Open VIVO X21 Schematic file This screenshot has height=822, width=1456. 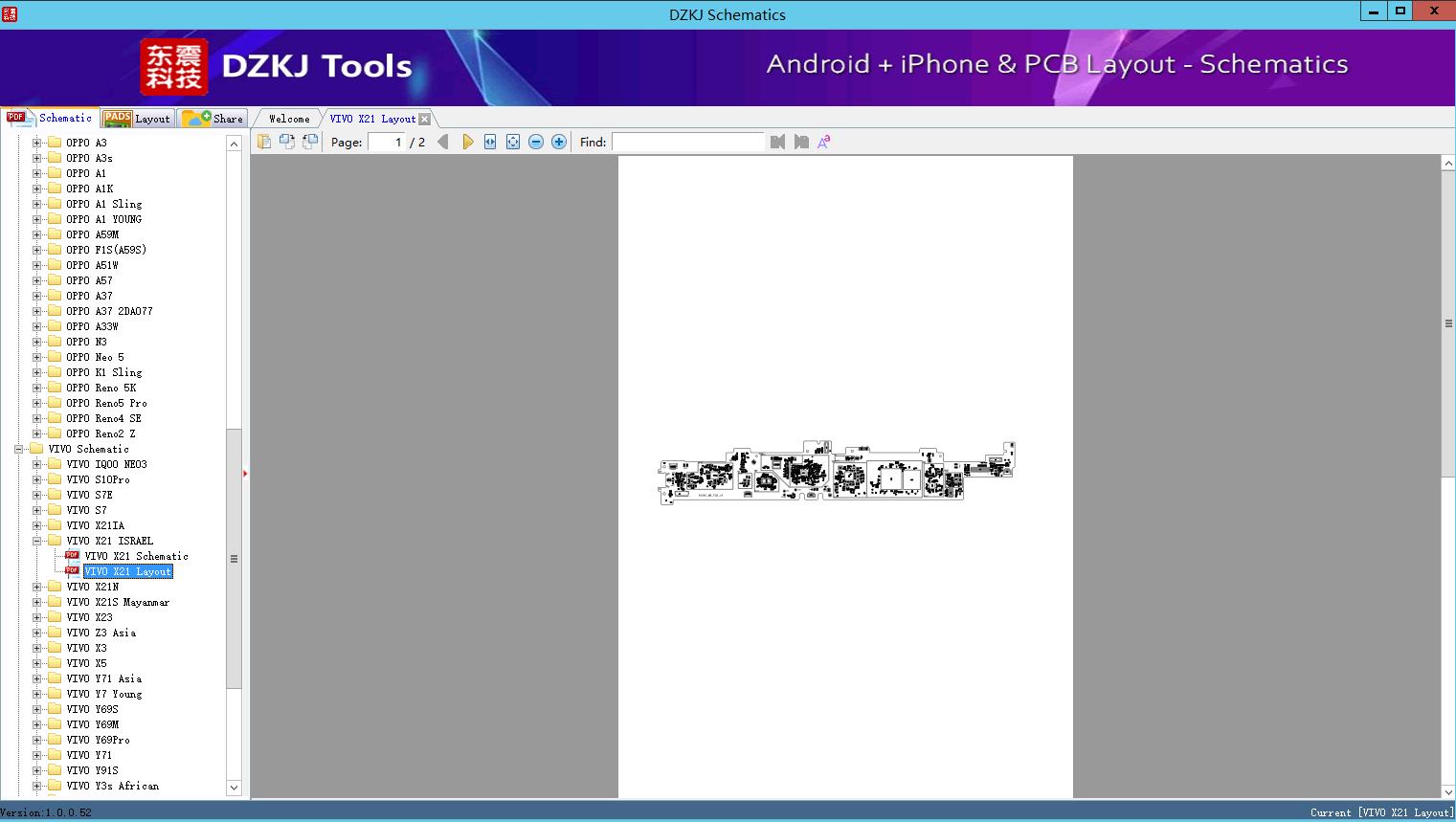click(136, 556)
